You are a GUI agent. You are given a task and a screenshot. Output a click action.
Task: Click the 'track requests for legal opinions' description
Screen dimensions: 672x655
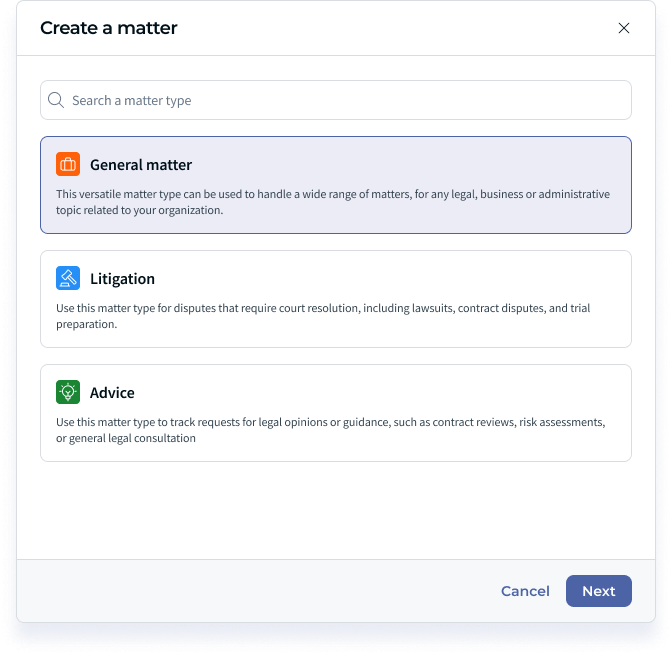(330, 430)
